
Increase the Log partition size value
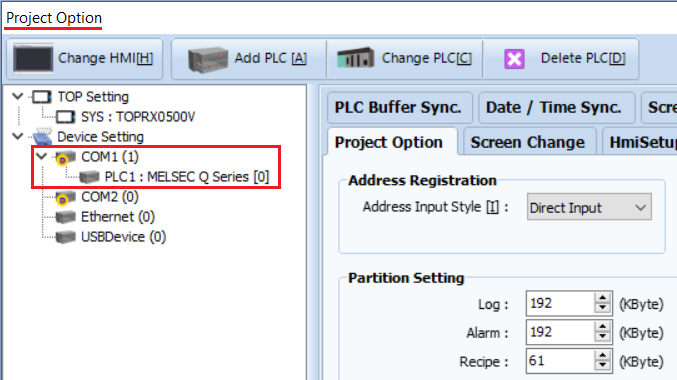tap(602, 298)
